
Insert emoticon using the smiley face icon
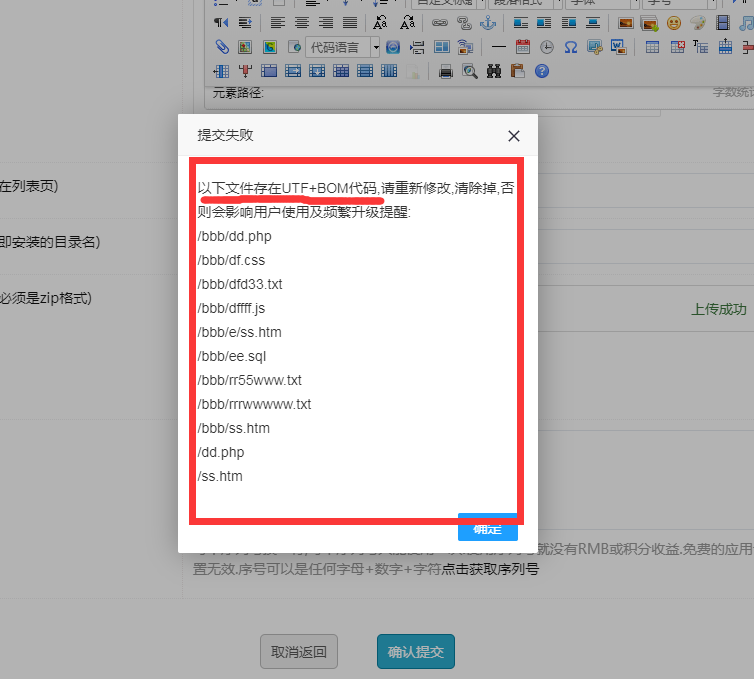coord(674,22)
